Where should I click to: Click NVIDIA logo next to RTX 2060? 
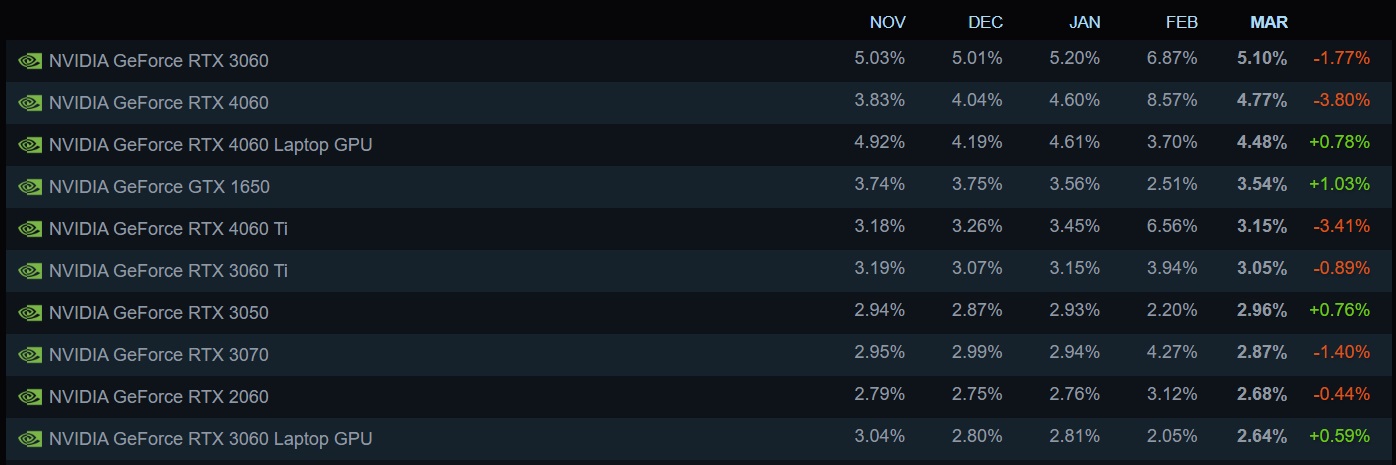pos(30,397)
